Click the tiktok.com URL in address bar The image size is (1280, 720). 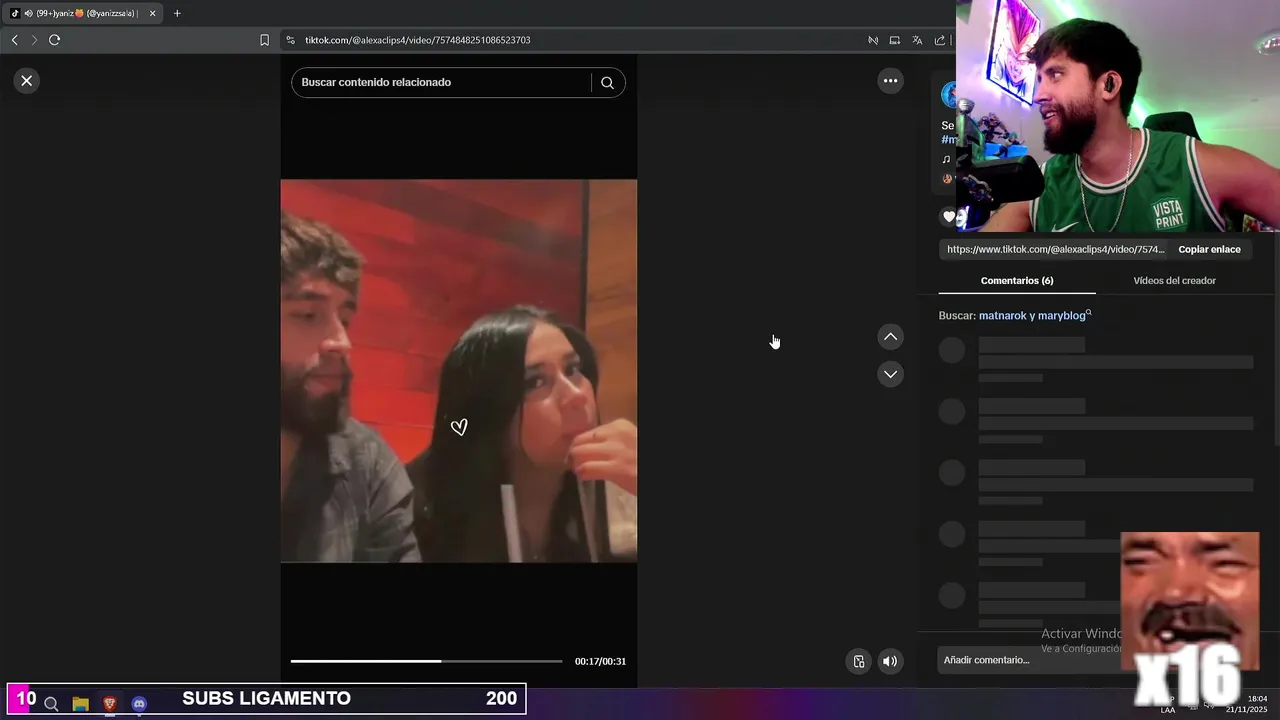[418, 40]
